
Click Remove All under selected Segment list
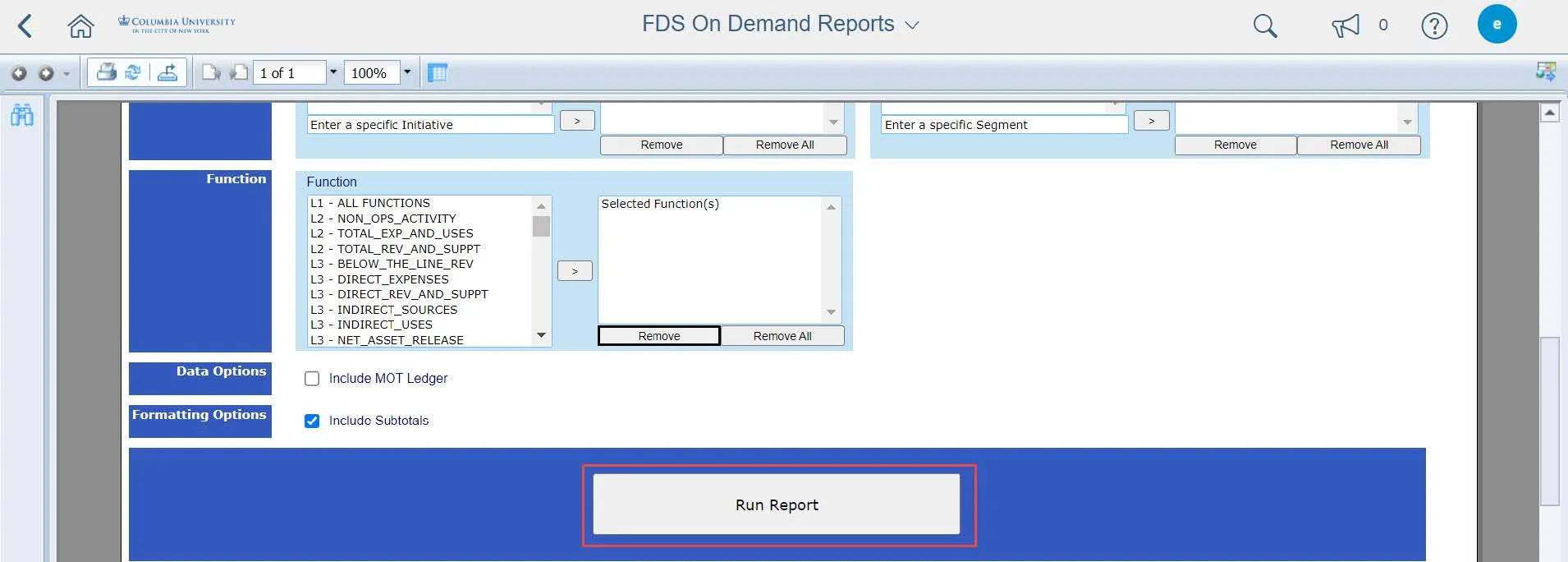[x=1359, y=145]
